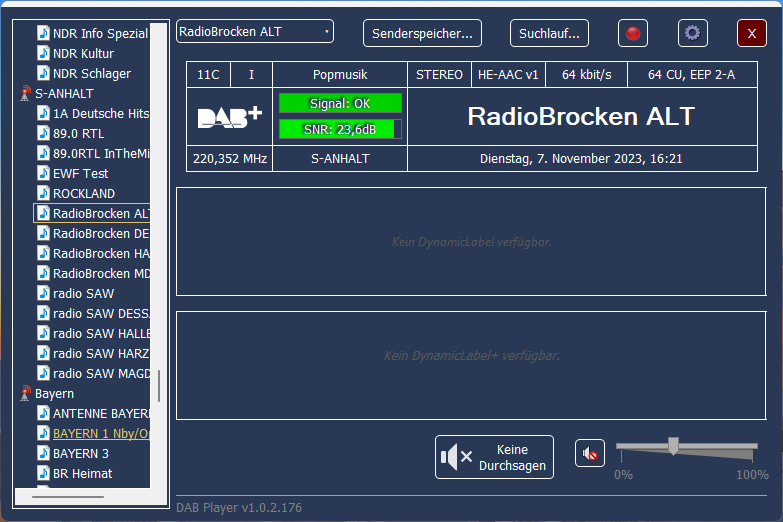Click the volume slider handle
The image size is (783, 522).
point(673,446)
